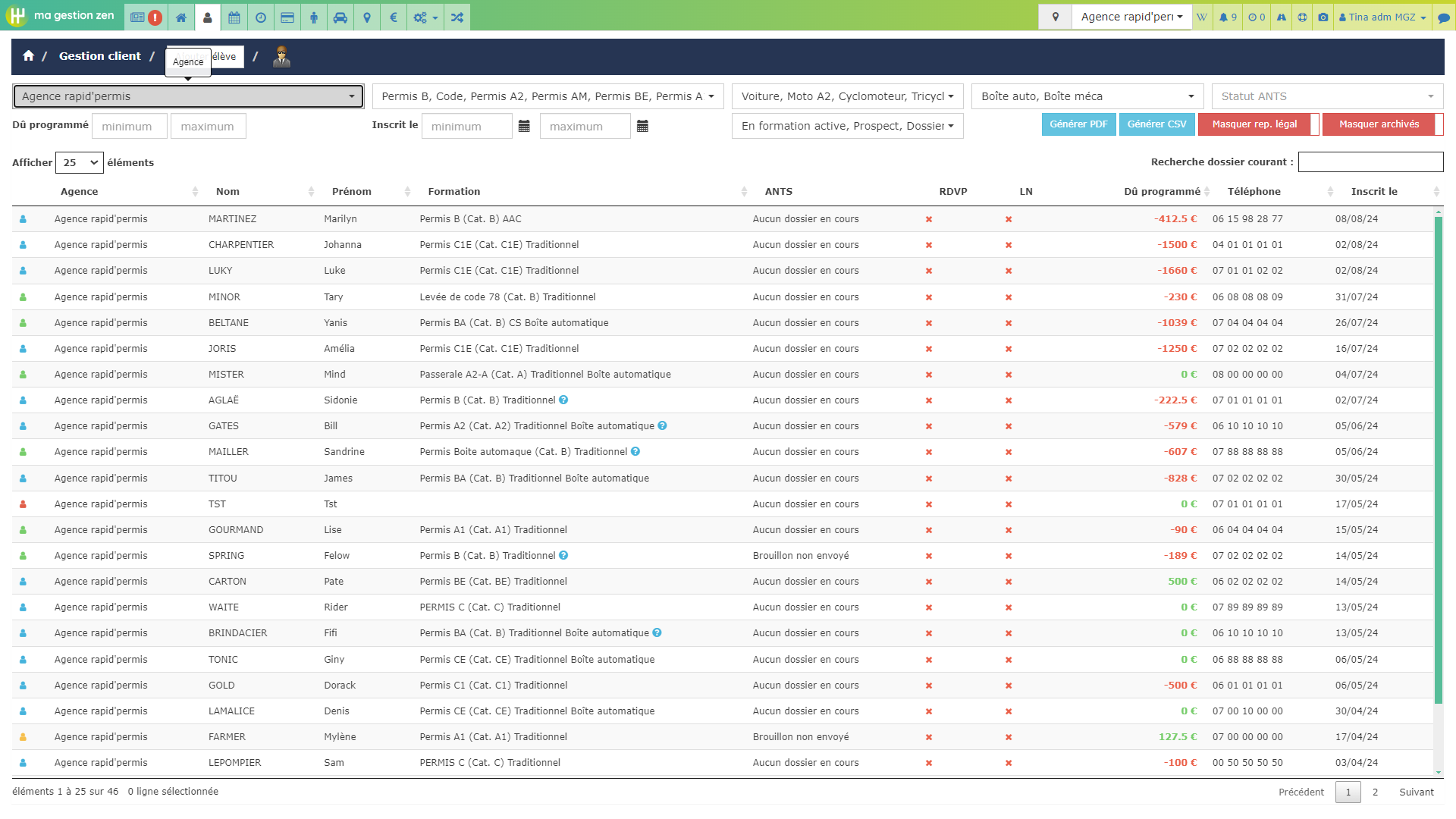Click the shuffle arrows icon
The height and width of the screenshot is (819, 1456).
tap(457, 17)
